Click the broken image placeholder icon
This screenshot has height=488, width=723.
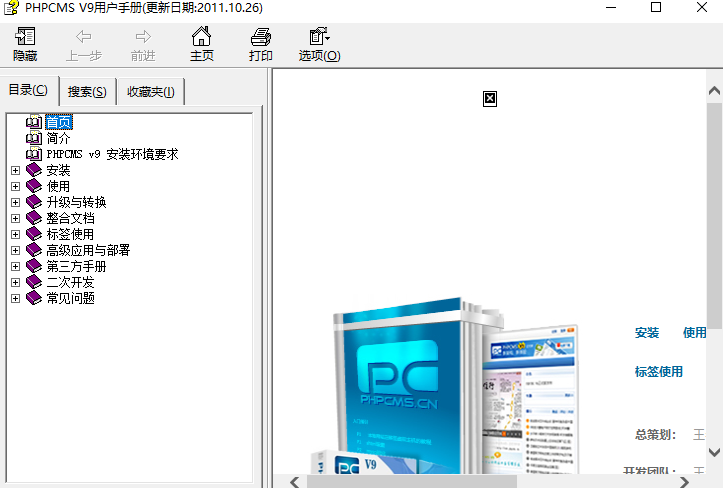[x=490, y=98]
